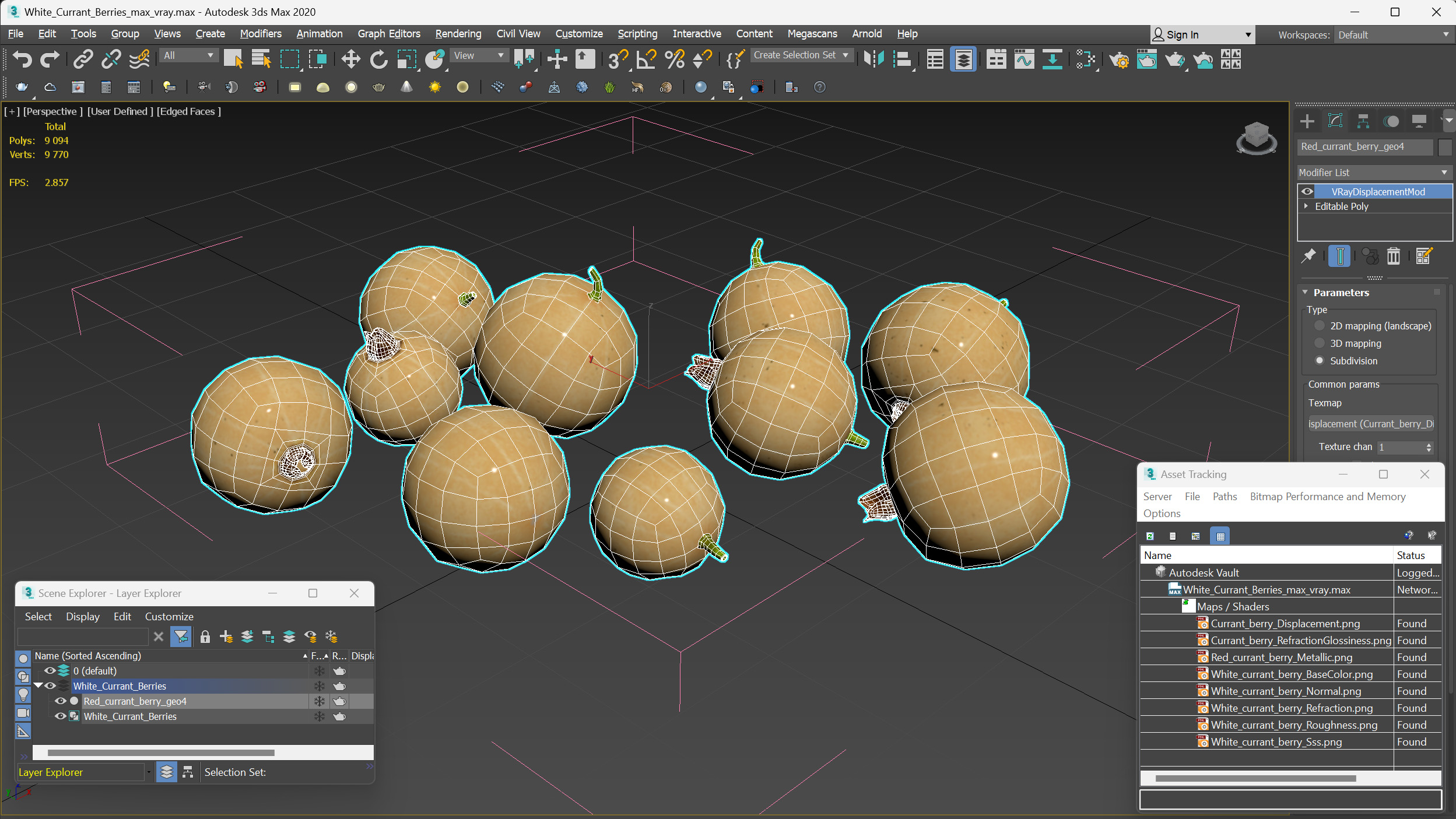Open the Sign In dropdown
The image size is (1456, 819).
point(1202,35)
